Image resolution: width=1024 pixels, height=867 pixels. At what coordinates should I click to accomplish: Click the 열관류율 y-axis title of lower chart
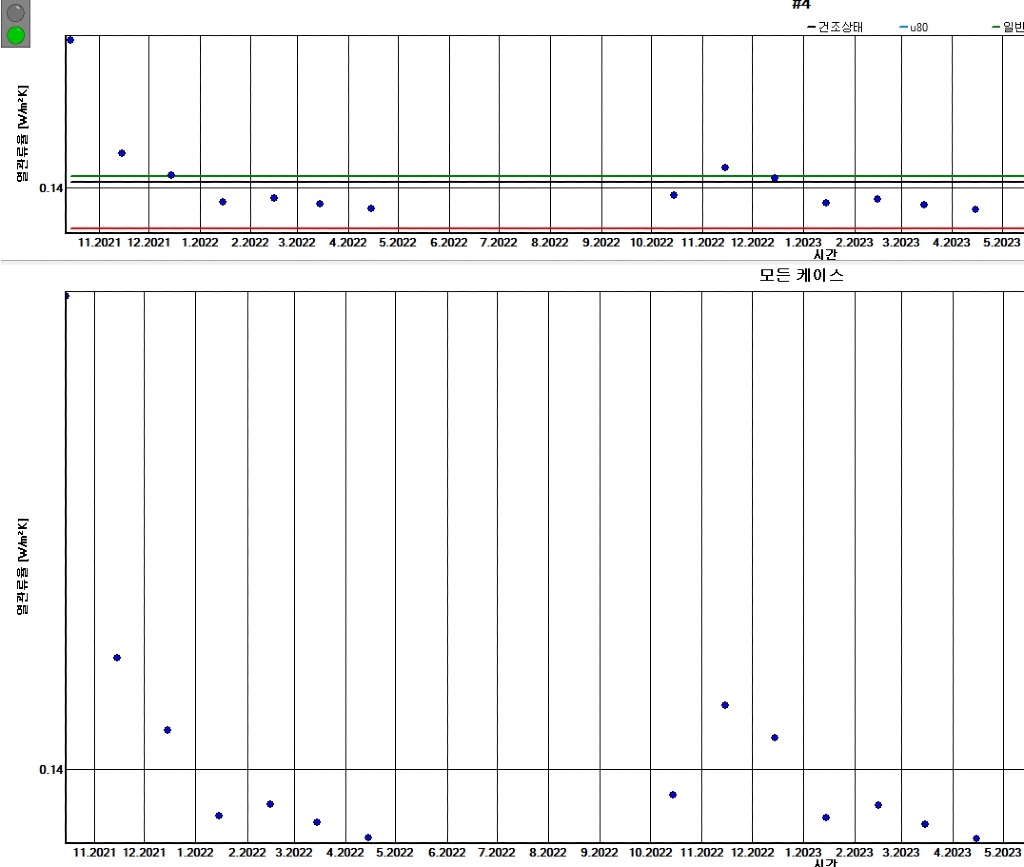click(22, 566)
